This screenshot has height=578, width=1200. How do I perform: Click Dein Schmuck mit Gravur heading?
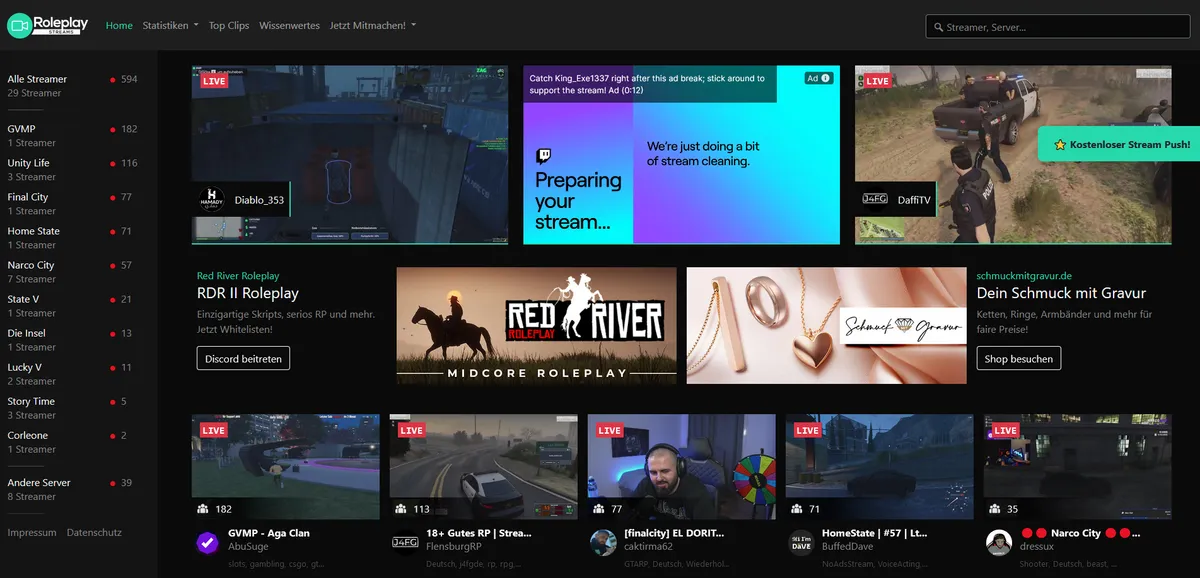1061,293
